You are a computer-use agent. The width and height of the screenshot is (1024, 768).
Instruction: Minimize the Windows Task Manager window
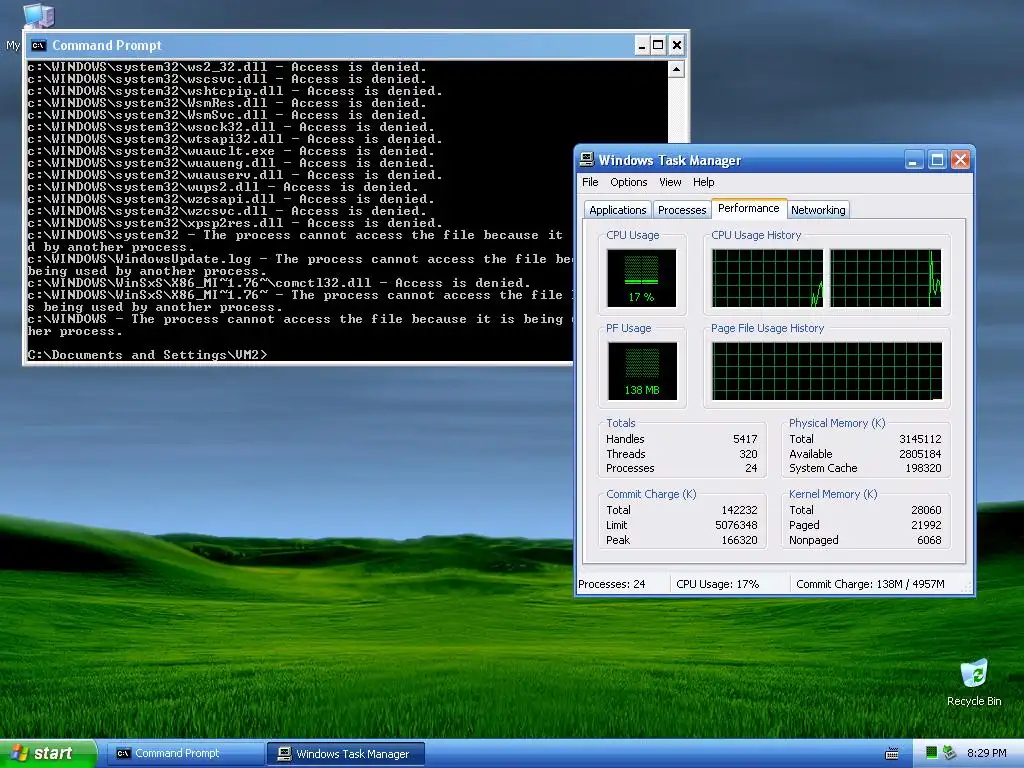coord(913,160)
